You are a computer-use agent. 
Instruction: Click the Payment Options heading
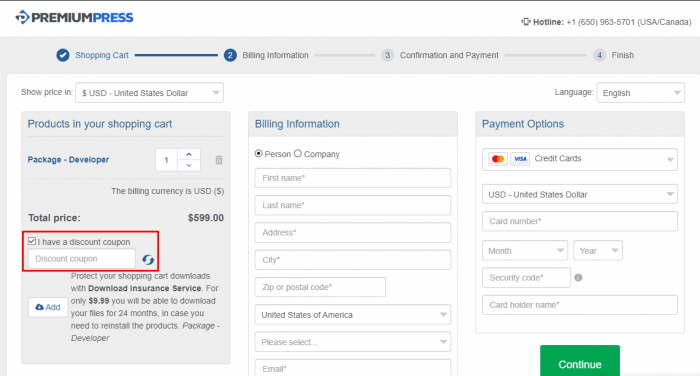(523, 124)
